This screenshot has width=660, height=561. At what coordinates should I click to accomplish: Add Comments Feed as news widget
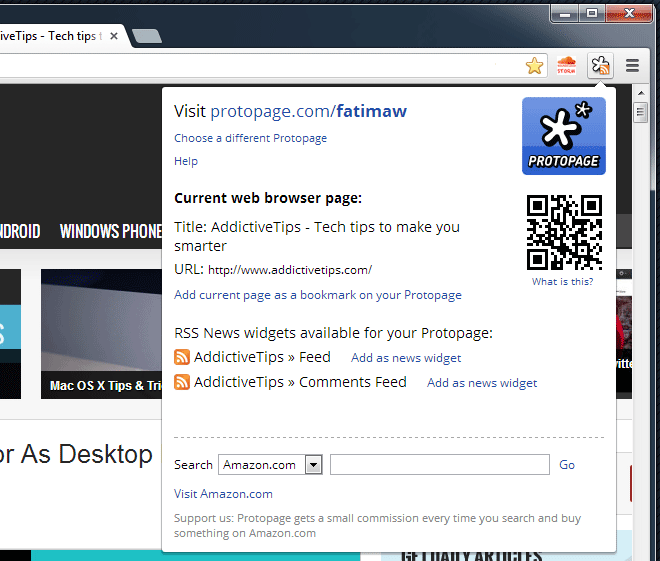pos(482,383)
